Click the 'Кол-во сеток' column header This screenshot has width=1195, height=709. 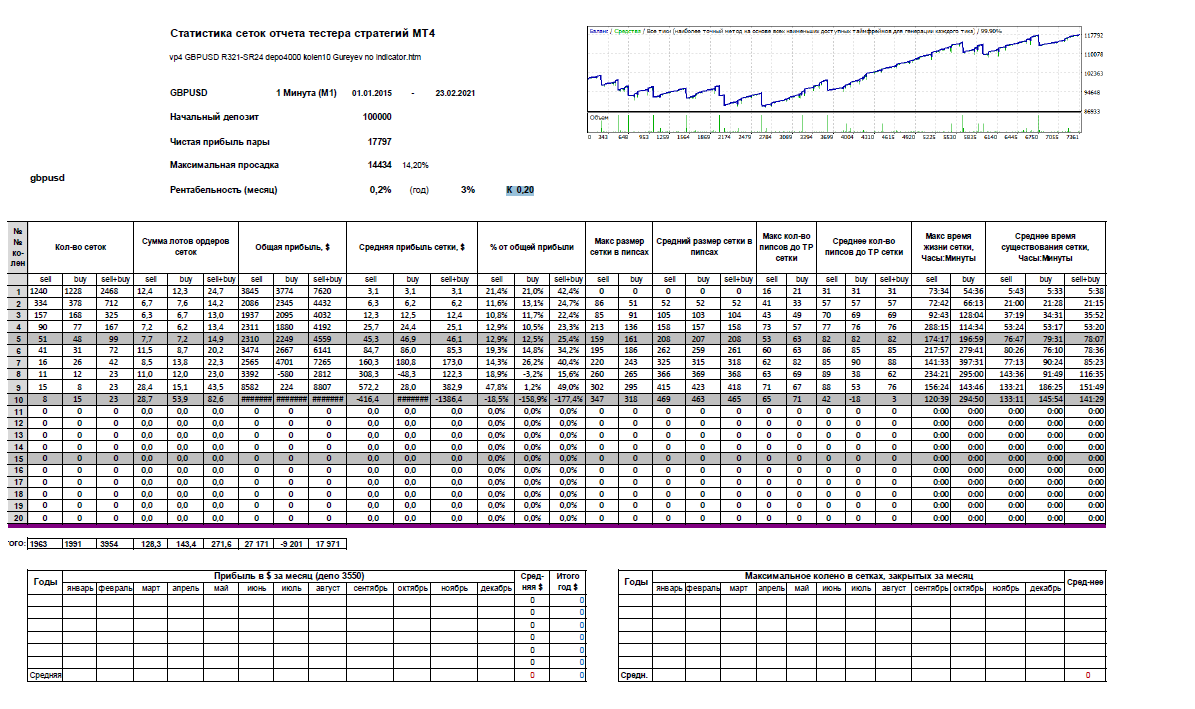pos(81,247)
